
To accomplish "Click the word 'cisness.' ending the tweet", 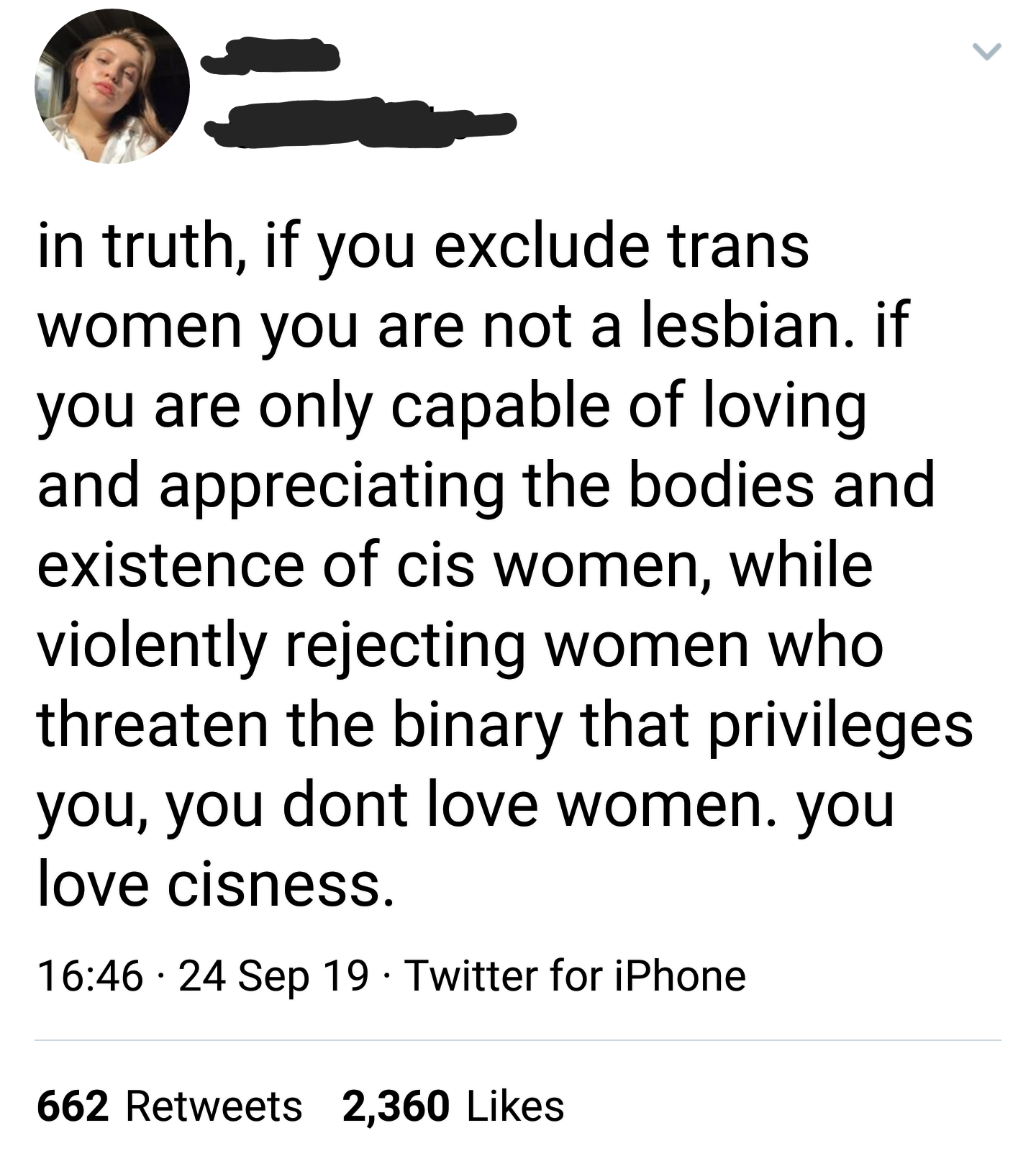I will pos(281,885).
